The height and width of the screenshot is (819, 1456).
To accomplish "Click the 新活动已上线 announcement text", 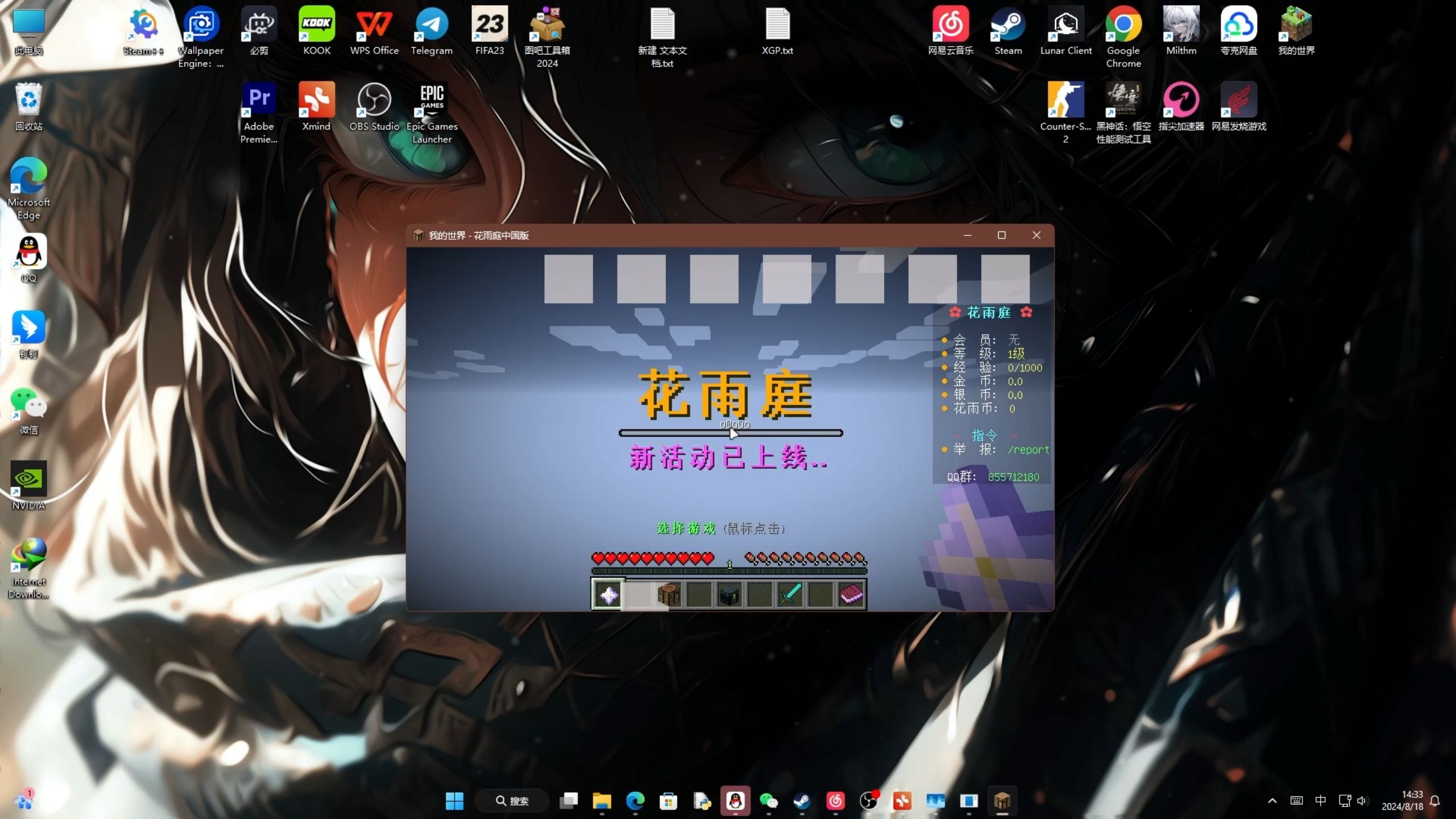I will (x=728, y=458).
